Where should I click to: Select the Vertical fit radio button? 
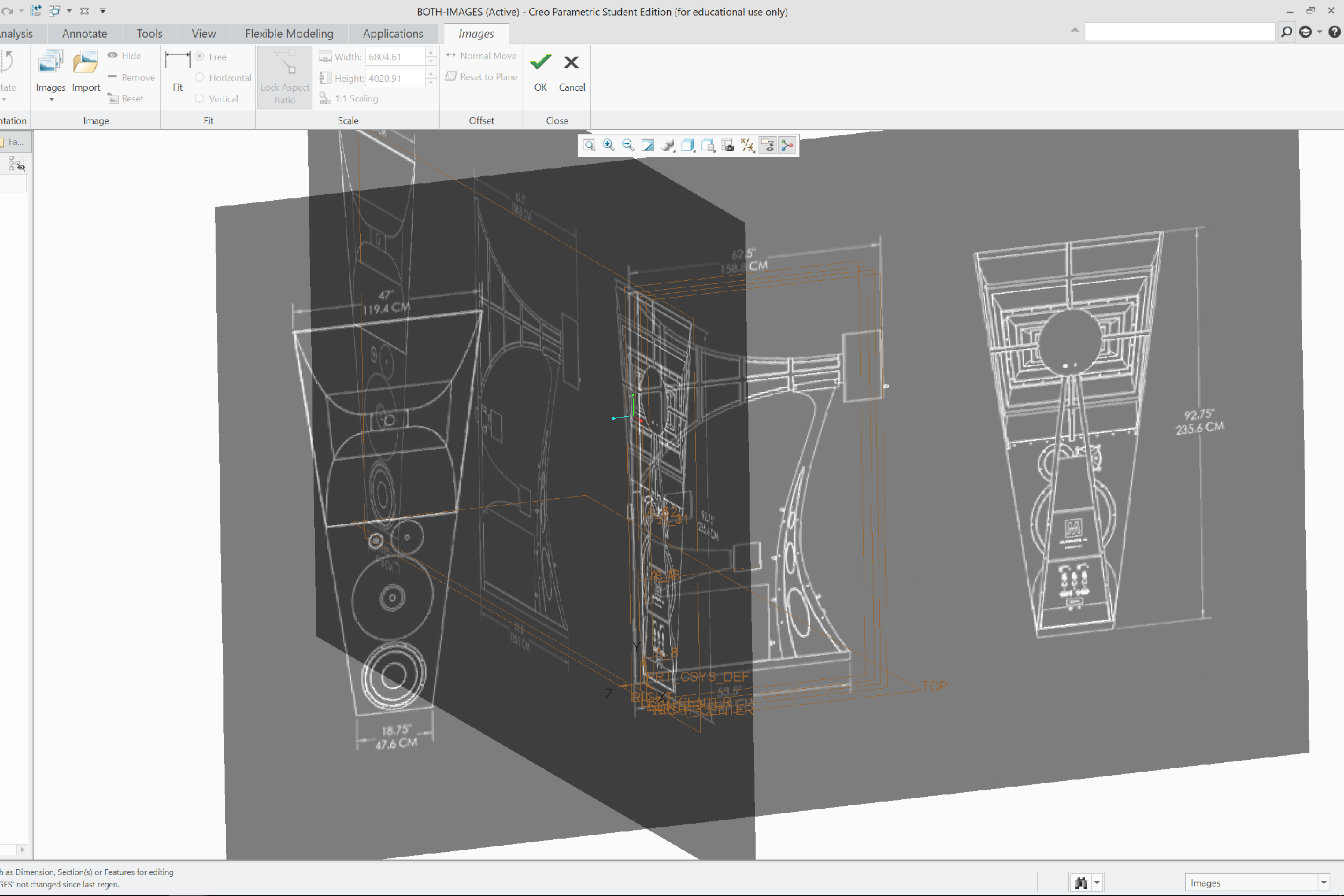point(200,99)
